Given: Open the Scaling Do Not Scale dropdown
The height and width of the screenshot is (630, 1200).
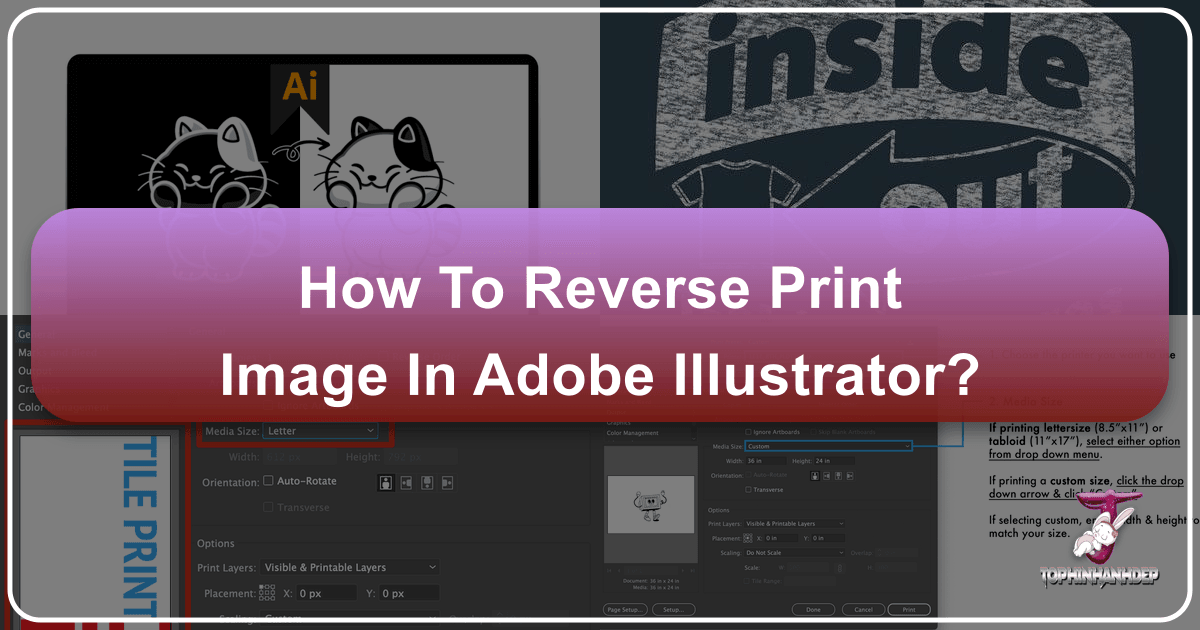Looking at the screenshot, I should pos(794,552).
